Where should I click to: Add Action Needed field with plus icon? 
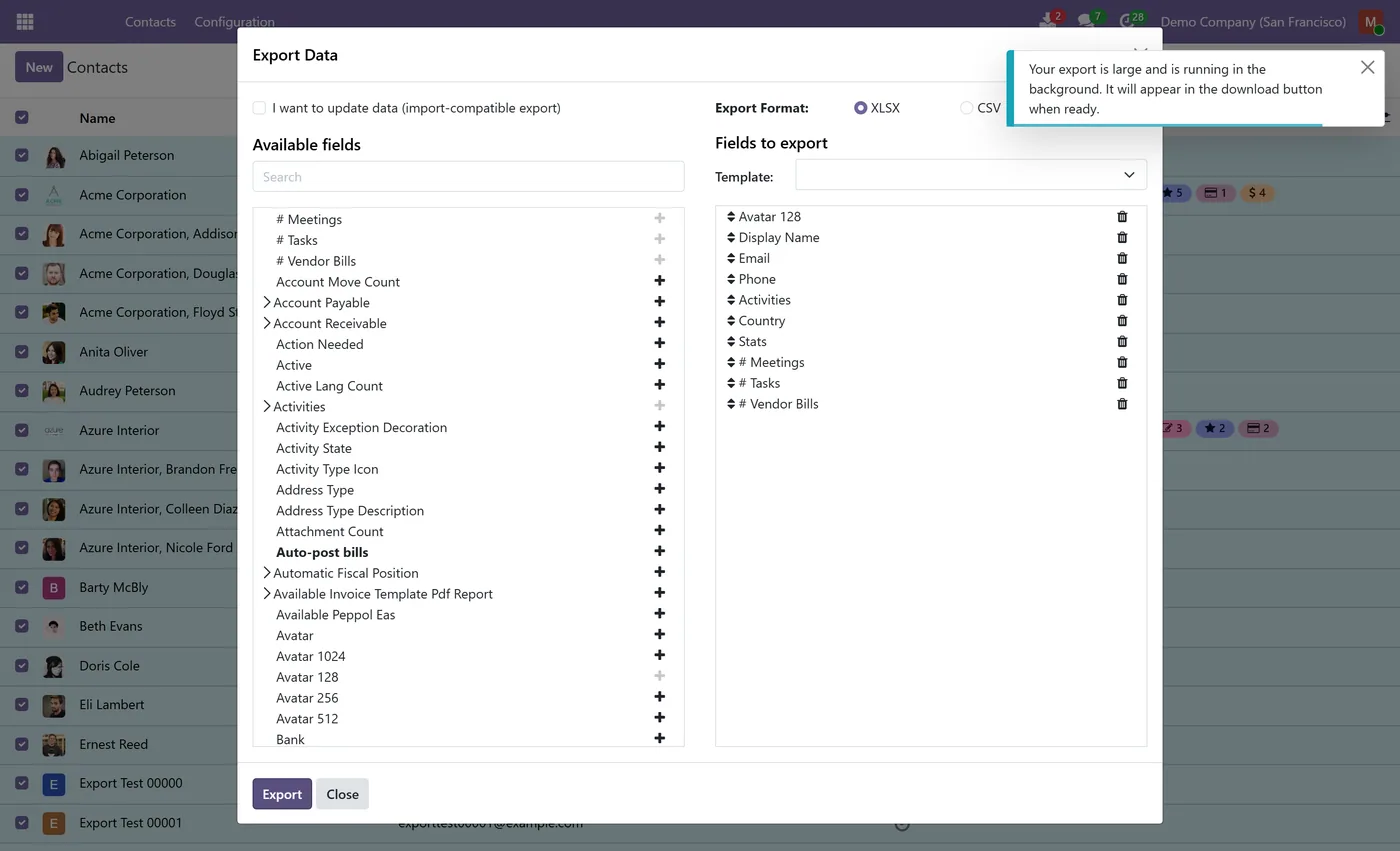[659, 343]
